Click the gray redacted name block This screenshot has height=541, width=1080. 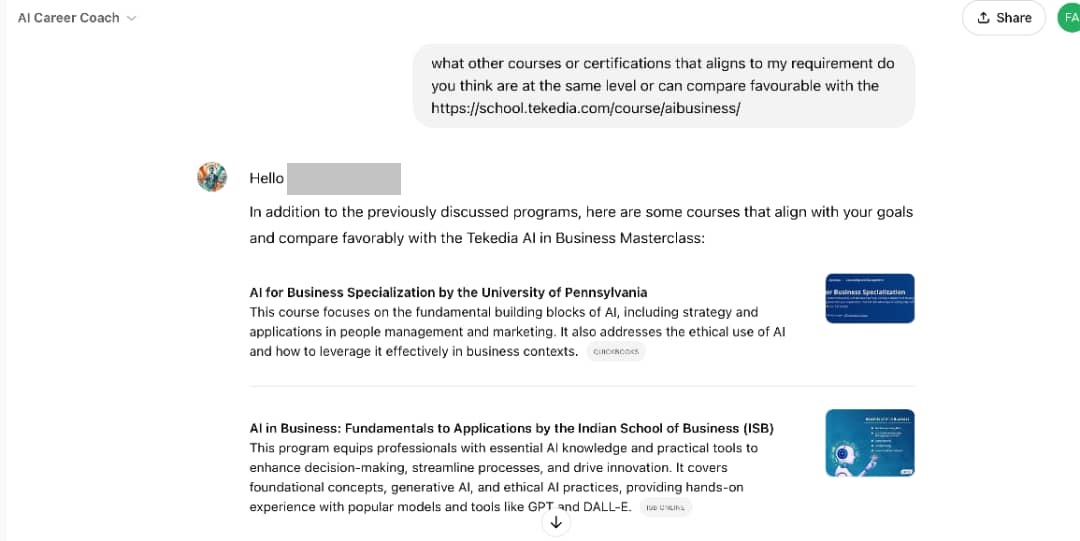(343, 178)
